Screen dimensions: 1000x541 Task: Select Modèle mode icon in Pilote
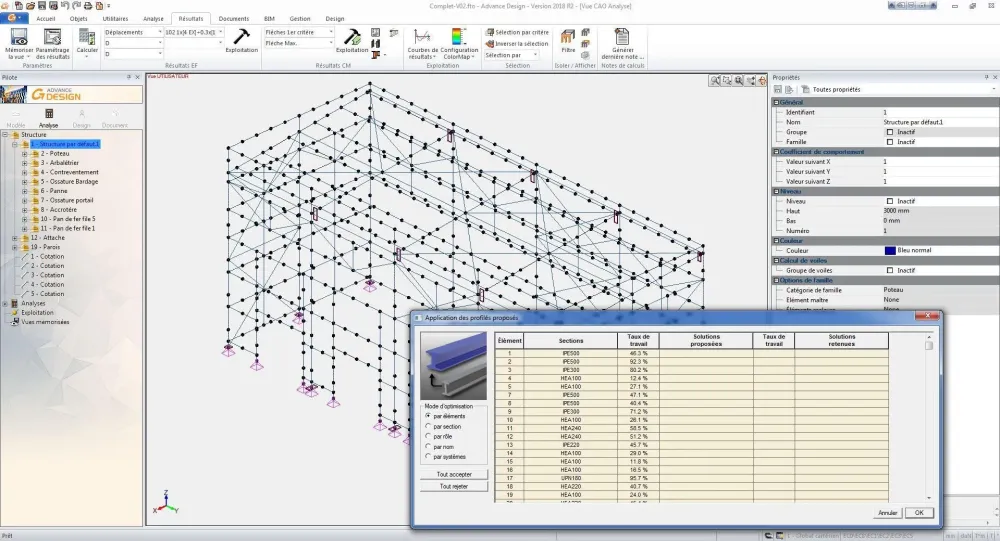point(15,114)
